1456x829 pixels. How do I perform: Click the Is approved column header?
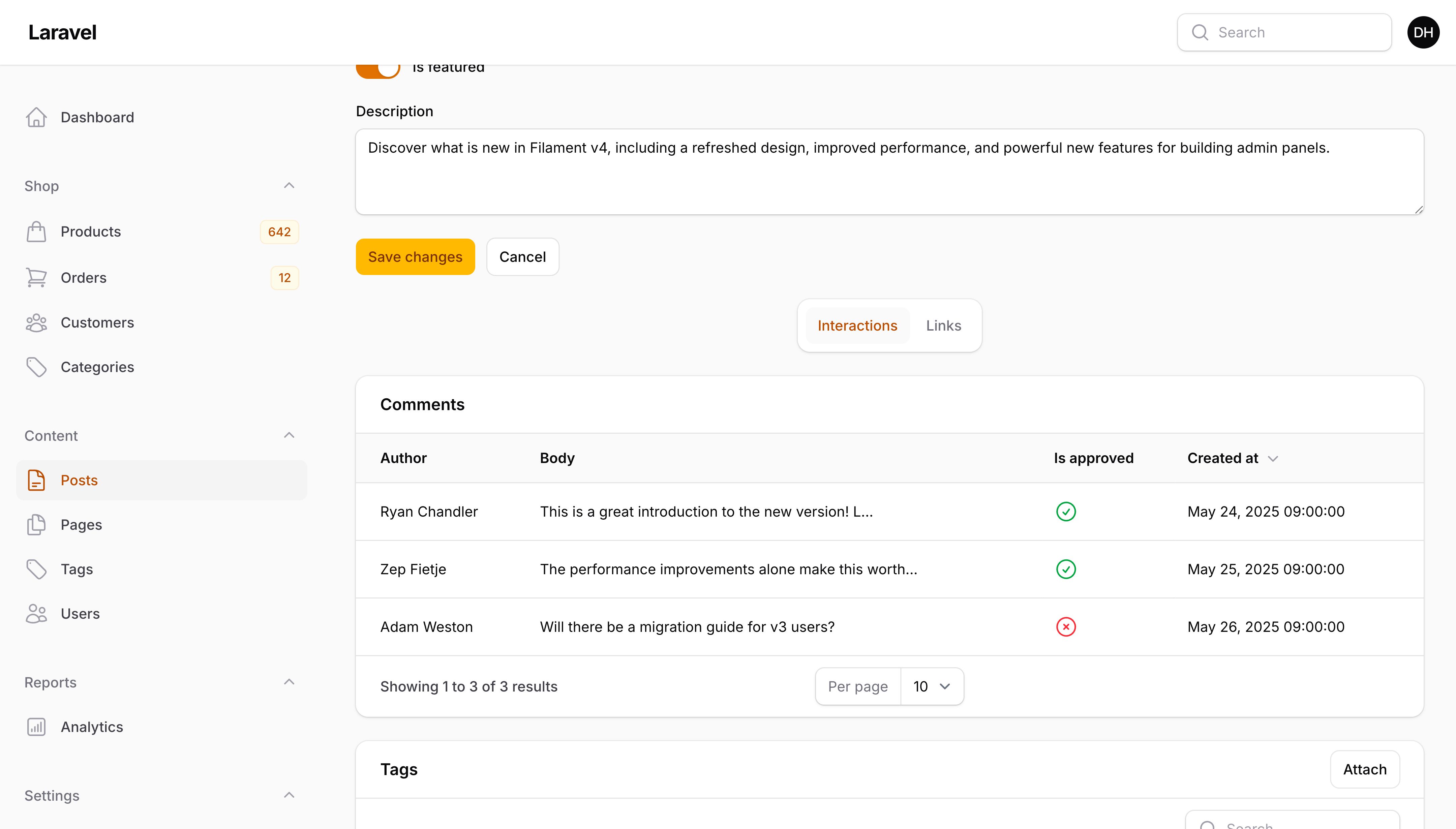tap(1093, 458)
